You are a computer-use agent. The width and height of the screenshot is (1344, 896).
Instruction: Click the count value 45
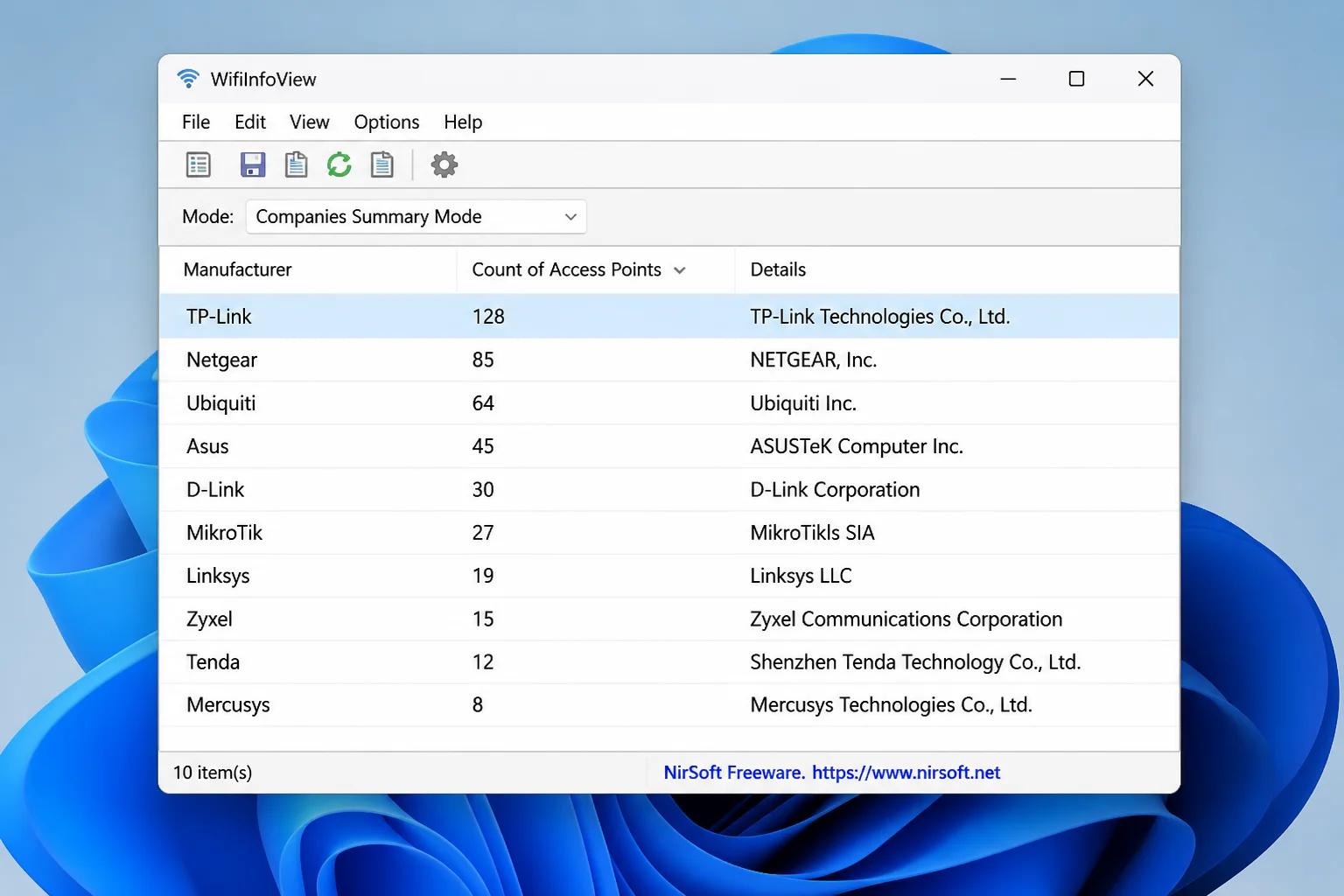pyautogui.click(x=483, y=446)
